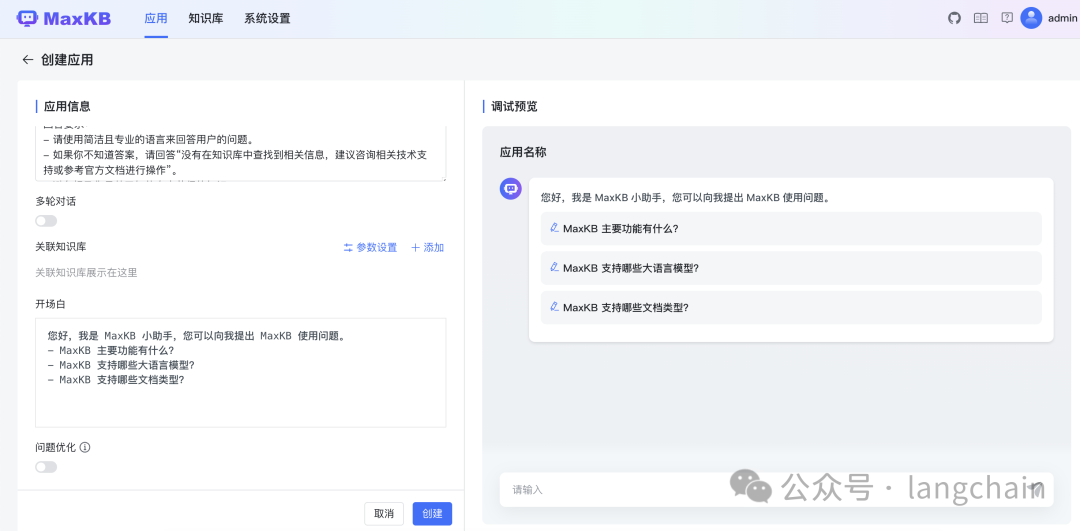Screen dimensions: 1080x531
Task: Toggle the 问题优化 switch
Action: (x=46, y=467)
